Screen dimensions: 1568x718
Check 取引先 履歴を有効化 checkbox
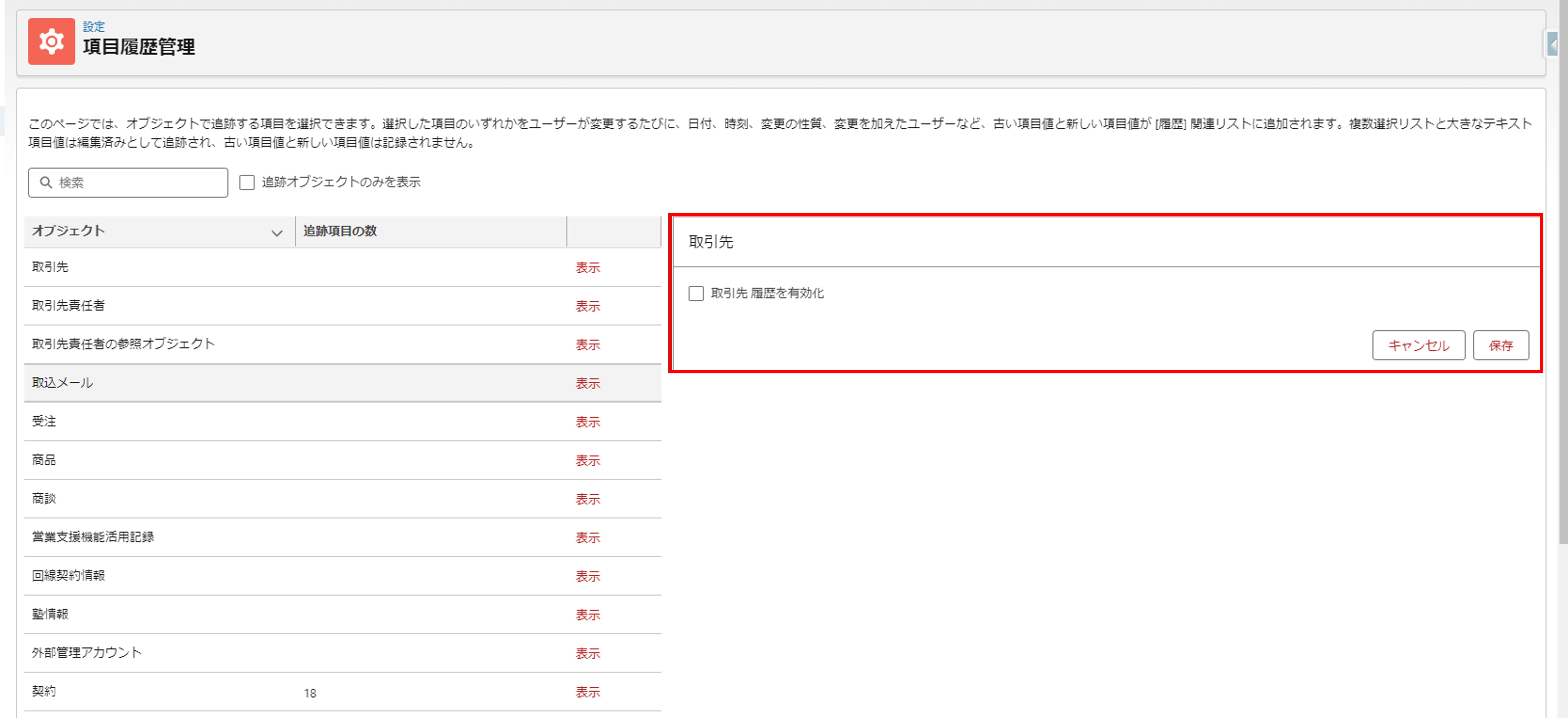(696, 293)
